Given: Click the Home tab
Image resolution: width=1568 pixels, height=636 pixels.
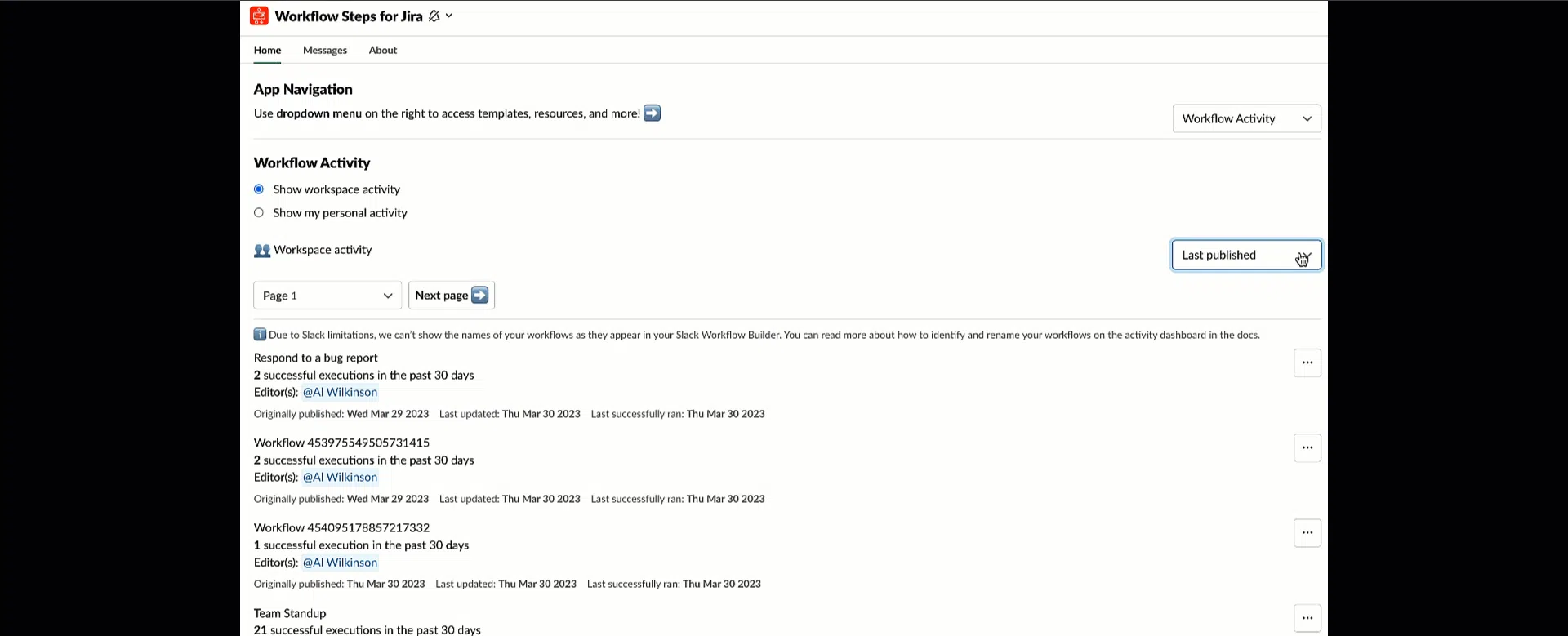Looking at the screenshot, I should click(x=267, y=50).
